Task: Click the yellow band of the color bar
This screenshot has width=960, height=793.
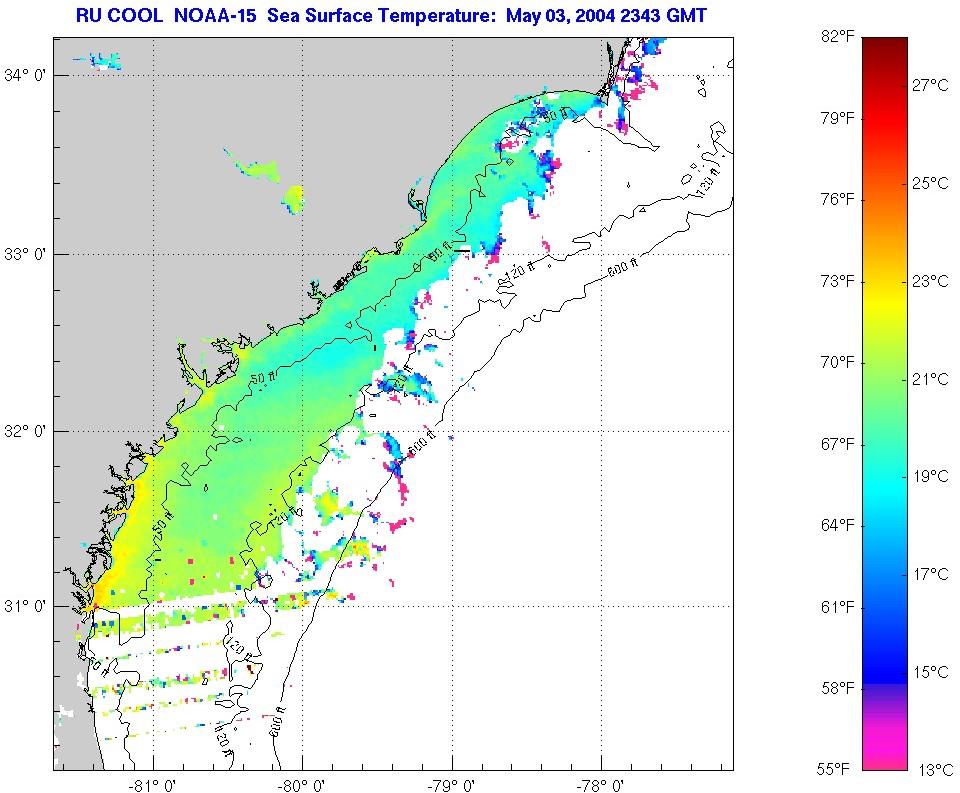Action: tap(885, 300)
